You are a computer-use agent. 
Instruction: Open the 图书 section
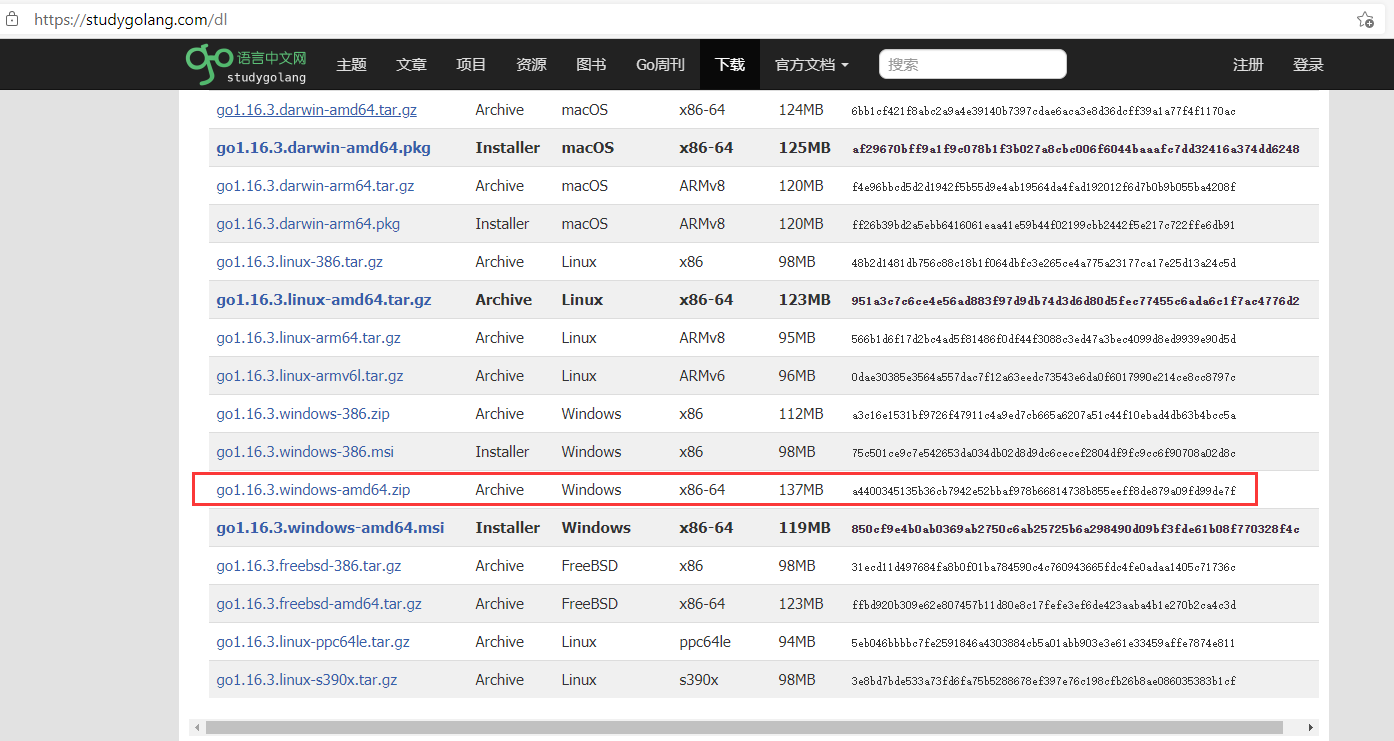tap(591, 63)
